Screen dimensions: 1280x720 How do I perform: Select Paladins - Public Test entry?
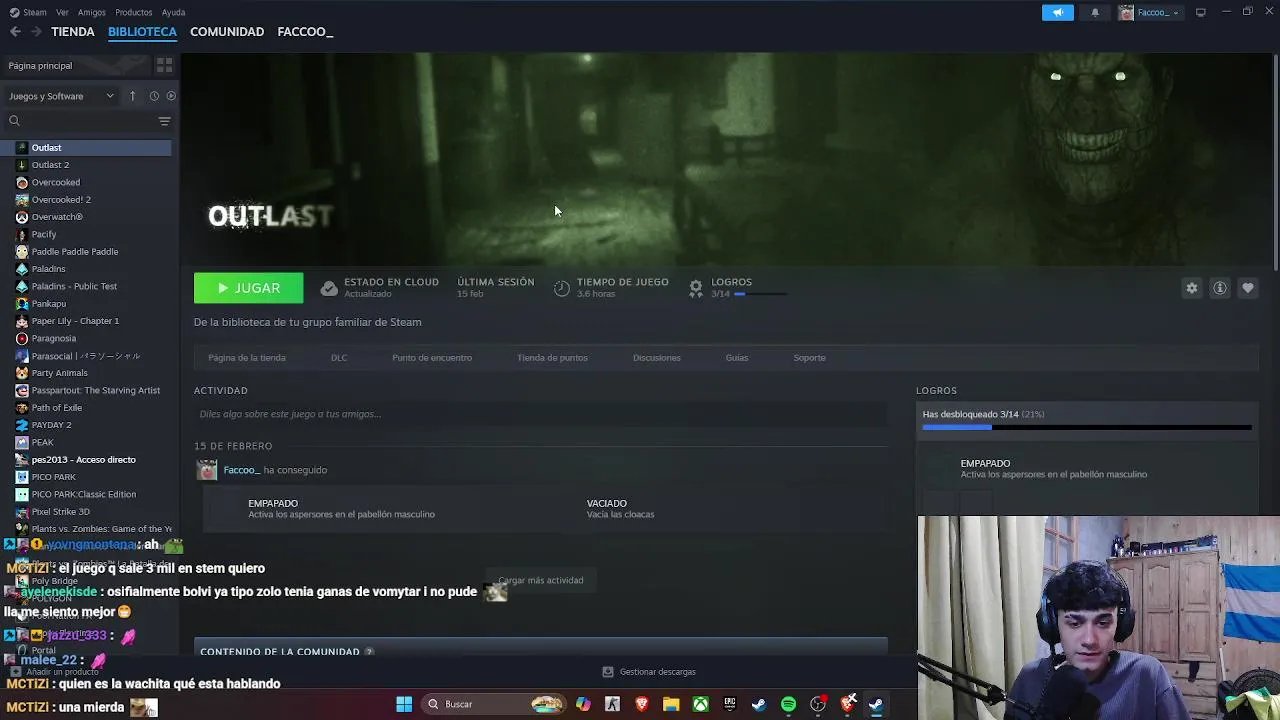(74, 286)
